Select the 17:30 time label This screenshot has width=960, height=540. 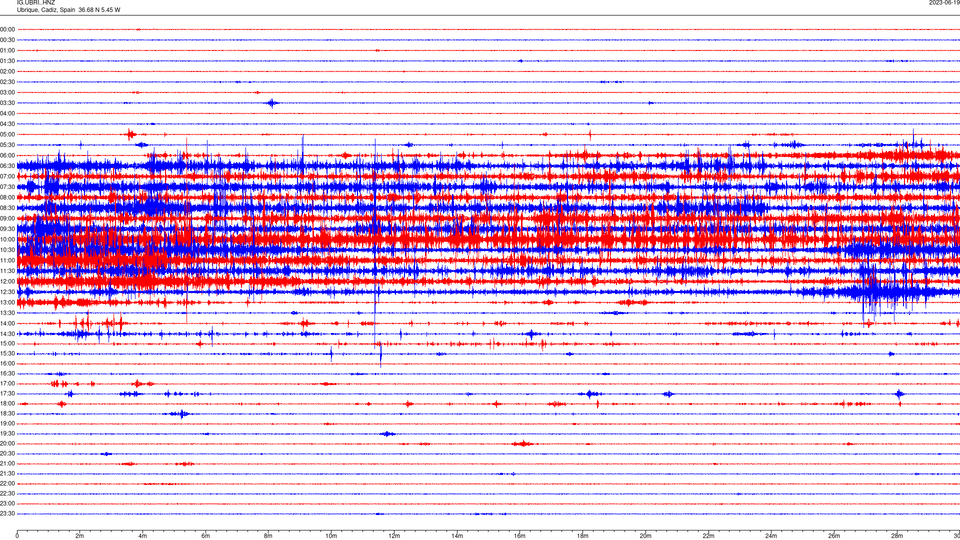click(x=7, y=394)
